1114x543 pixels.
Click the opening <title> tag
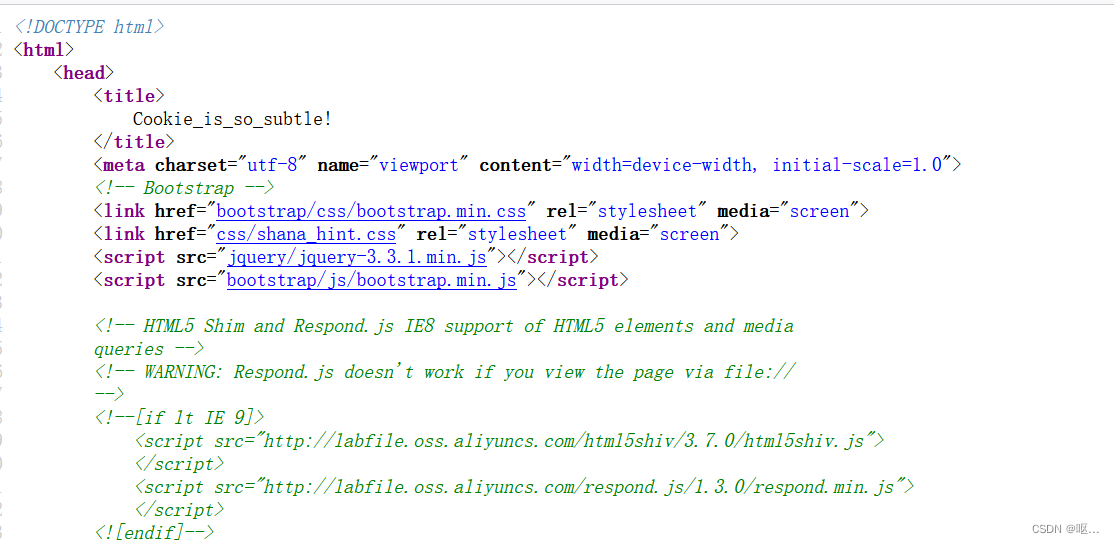tap(129, 96)
